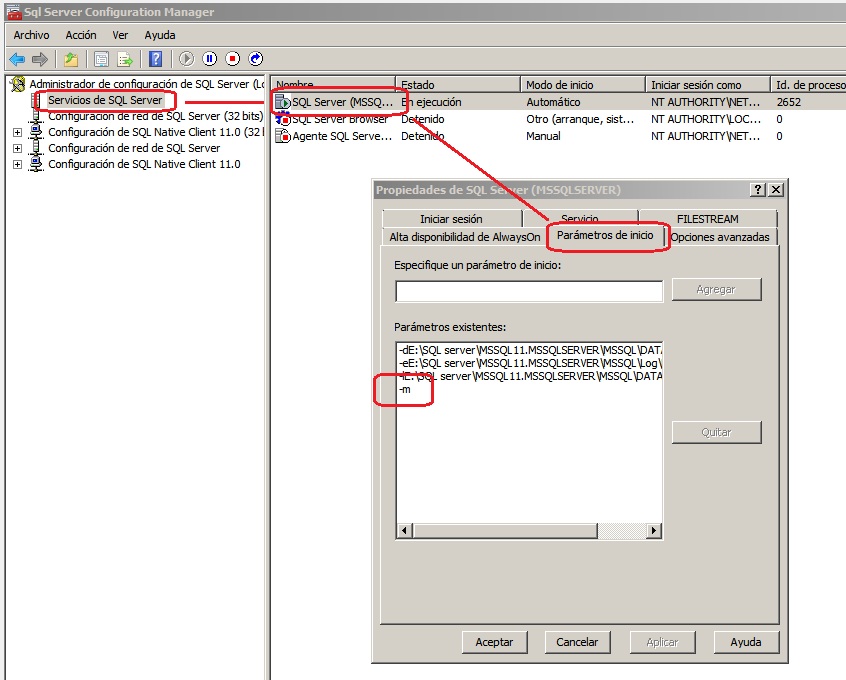Viewport: 846px width, 680px height.
Task: Click the Start service play icon
Action: 188,58
